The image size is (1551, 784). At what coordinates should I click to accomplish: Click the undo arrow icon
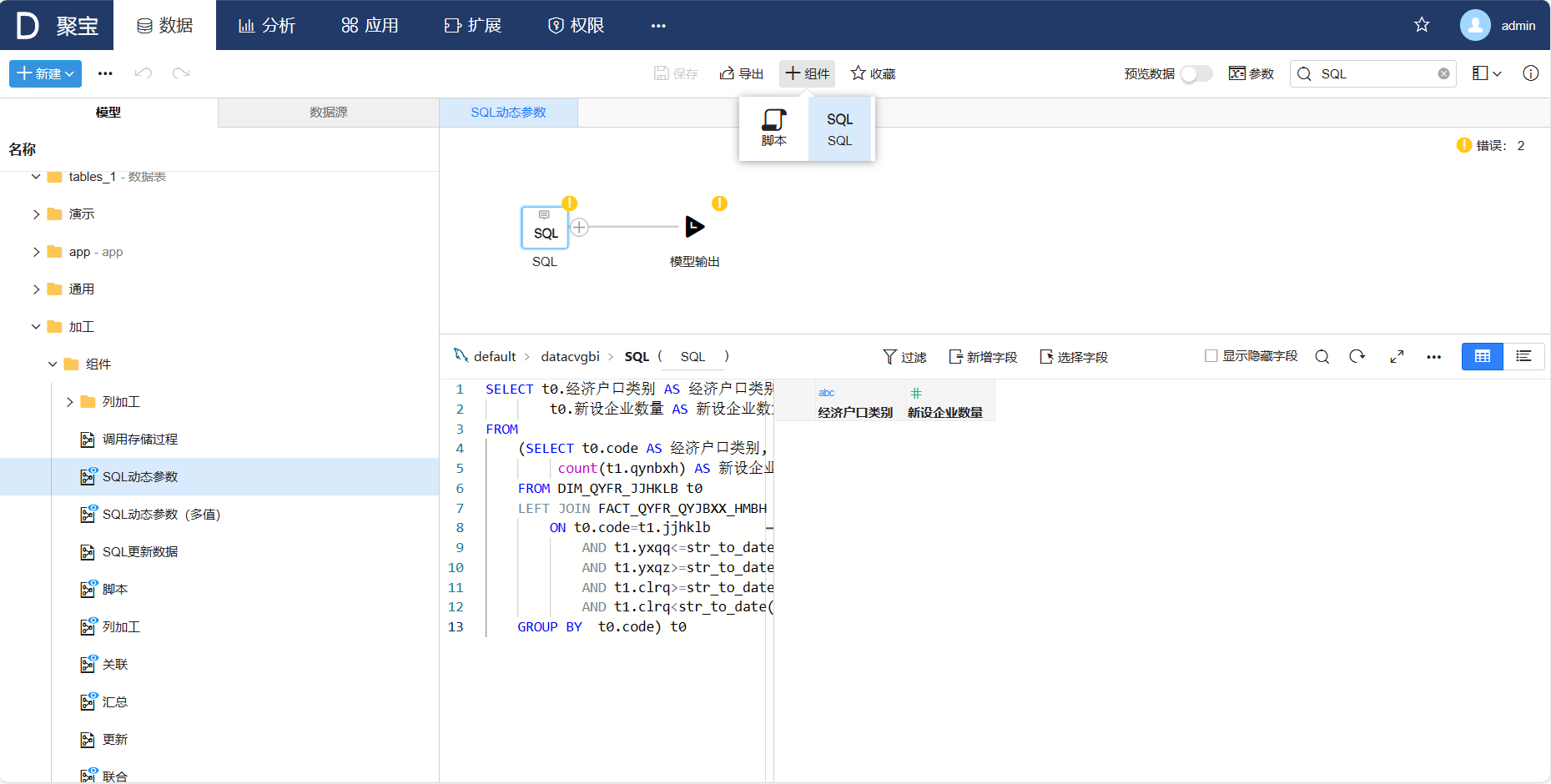(x=144, y=73)
